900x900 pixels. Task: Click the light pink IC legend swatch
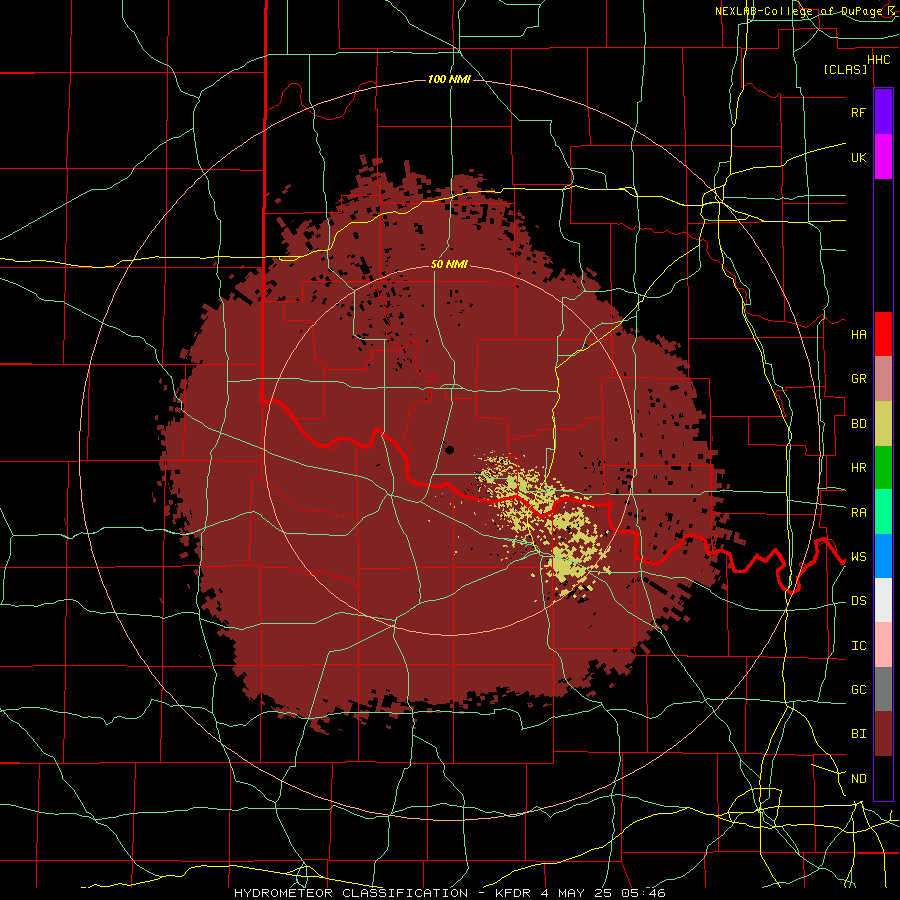(x=883, y=645)
